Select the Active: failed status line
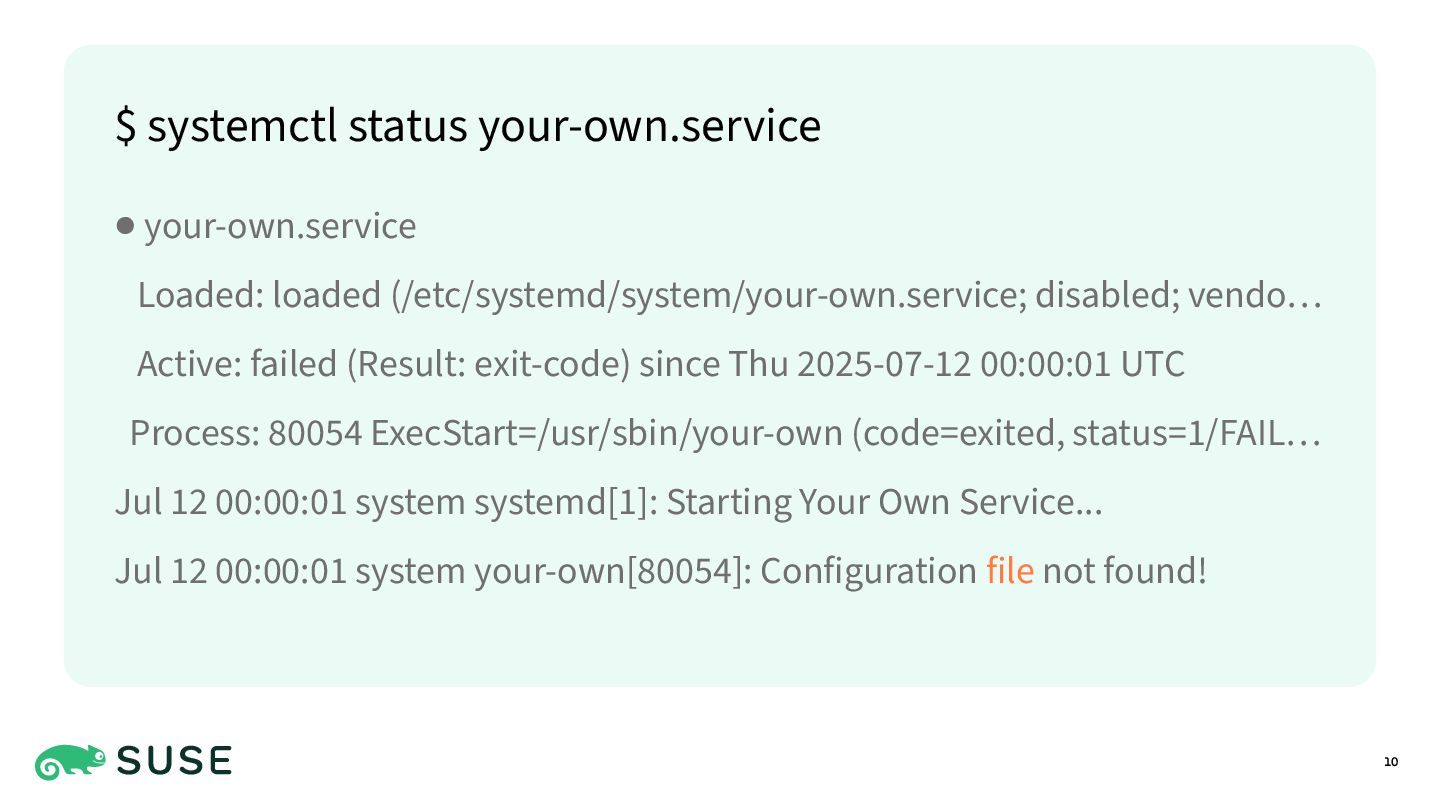This screenshot has width=1440, height=810. coord(660,364)
